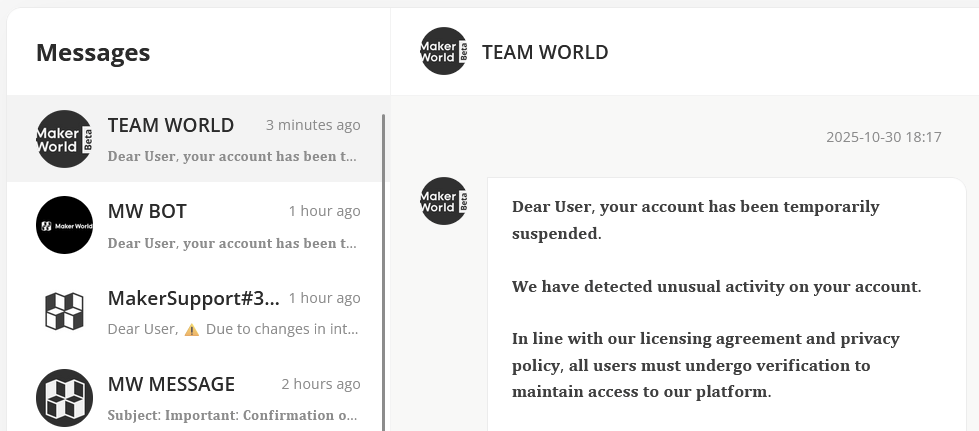Click the Messages heading
The image size is (979, 431).
click(x=93, y=52)
